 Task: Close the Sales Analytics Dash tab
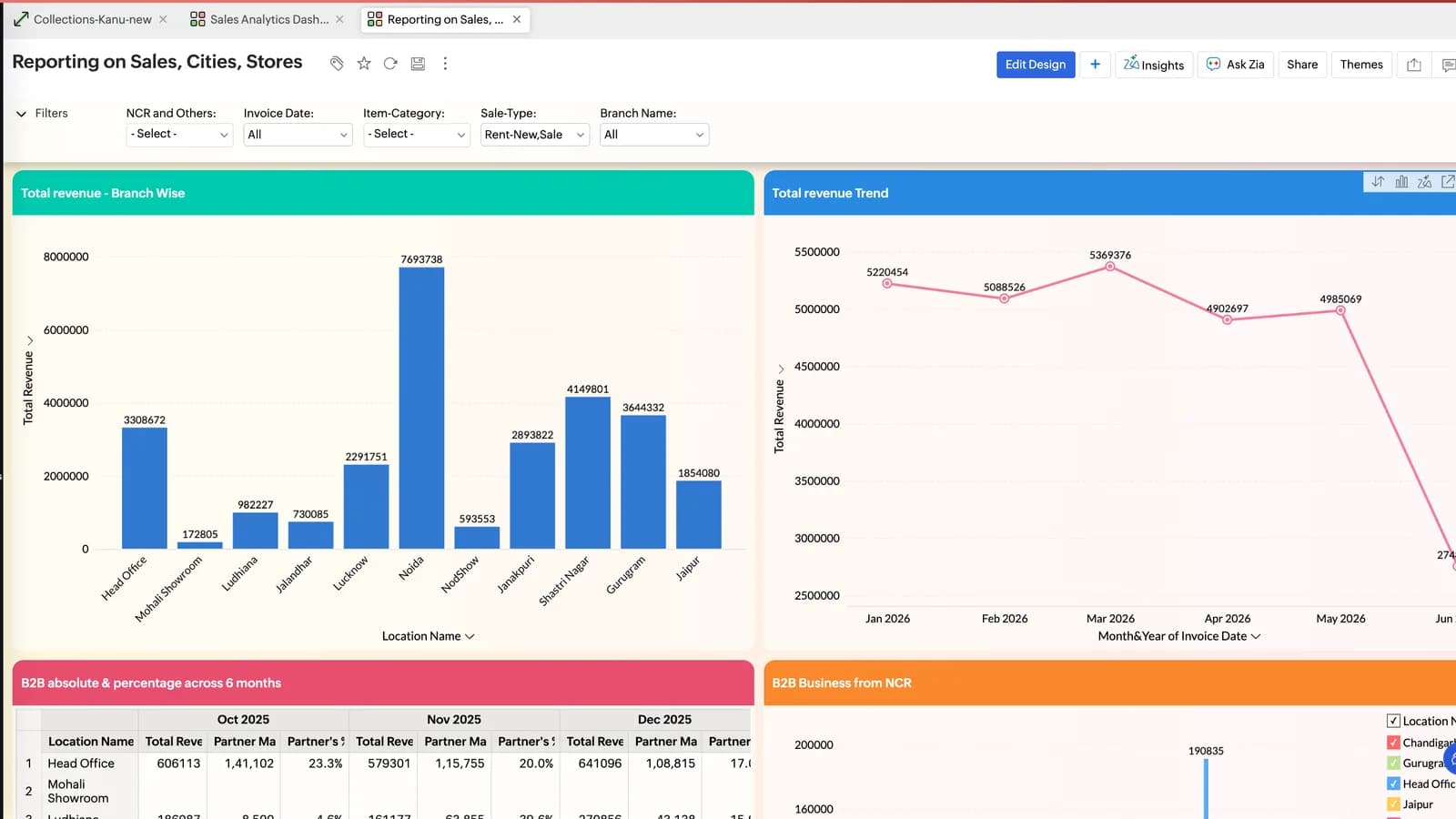[339, 19]
